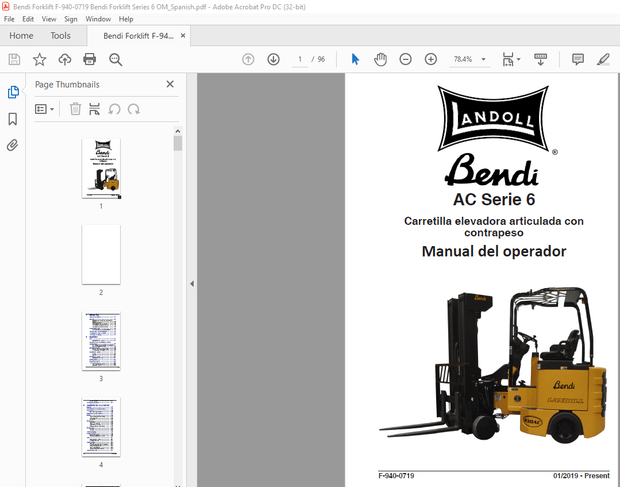Open thumbnail options menu dropdown

[x=44, y=109]
